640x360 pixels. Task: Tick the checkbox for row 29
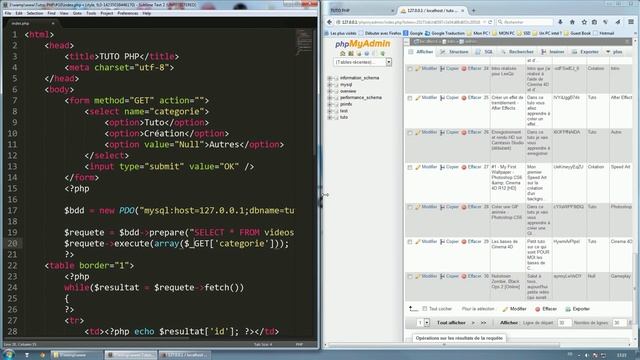(410, 242)
